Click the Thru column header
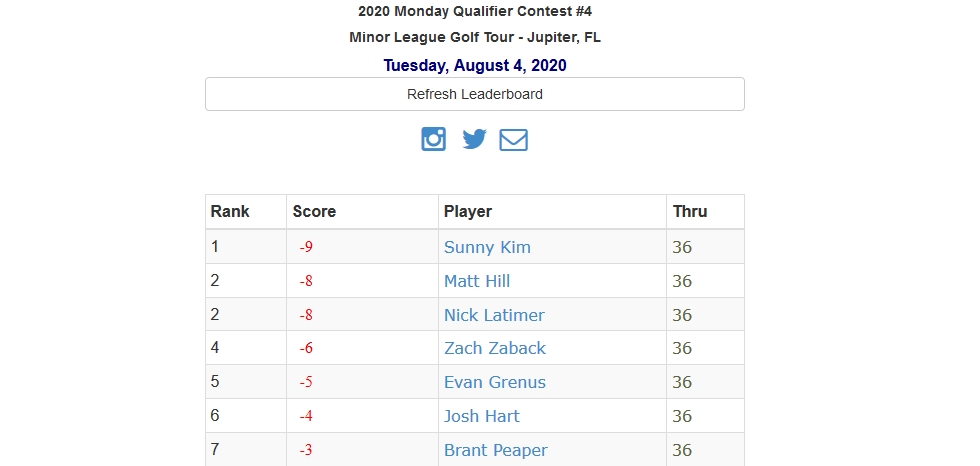 point(690,212)
